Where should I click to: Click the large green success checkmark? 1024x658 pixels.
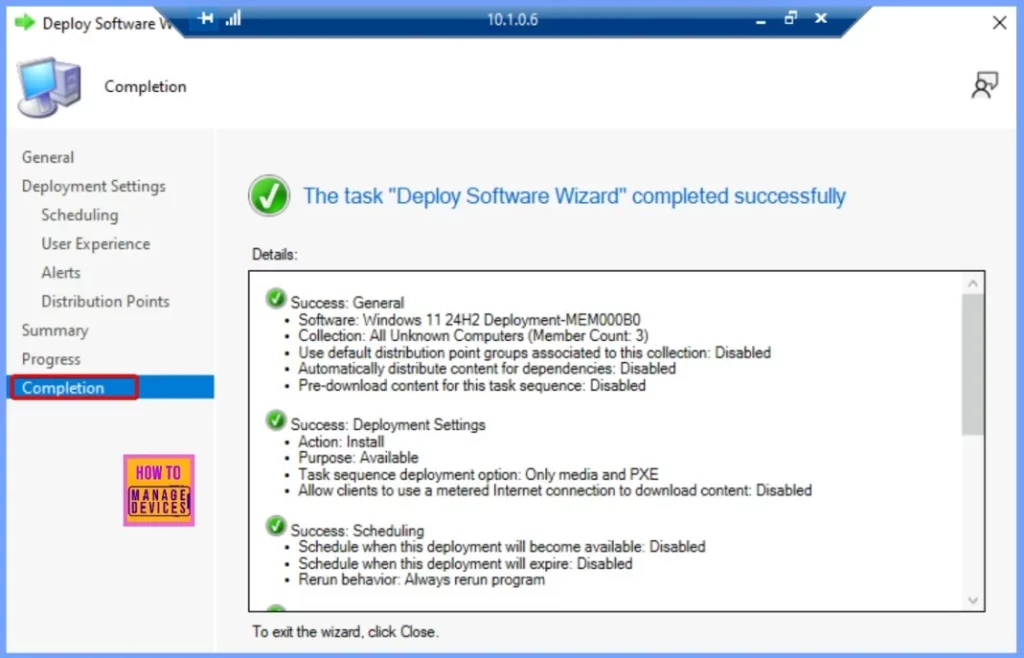pos(269,196)
